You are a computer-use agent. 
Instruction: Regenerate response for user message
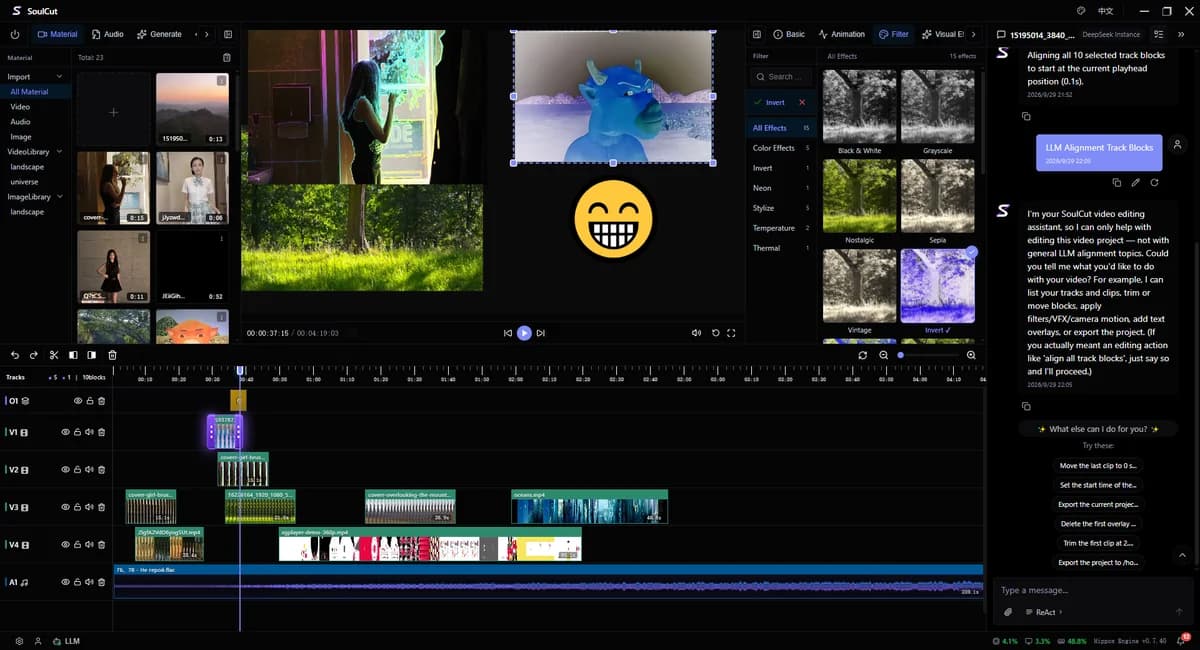pos(1155,183)
